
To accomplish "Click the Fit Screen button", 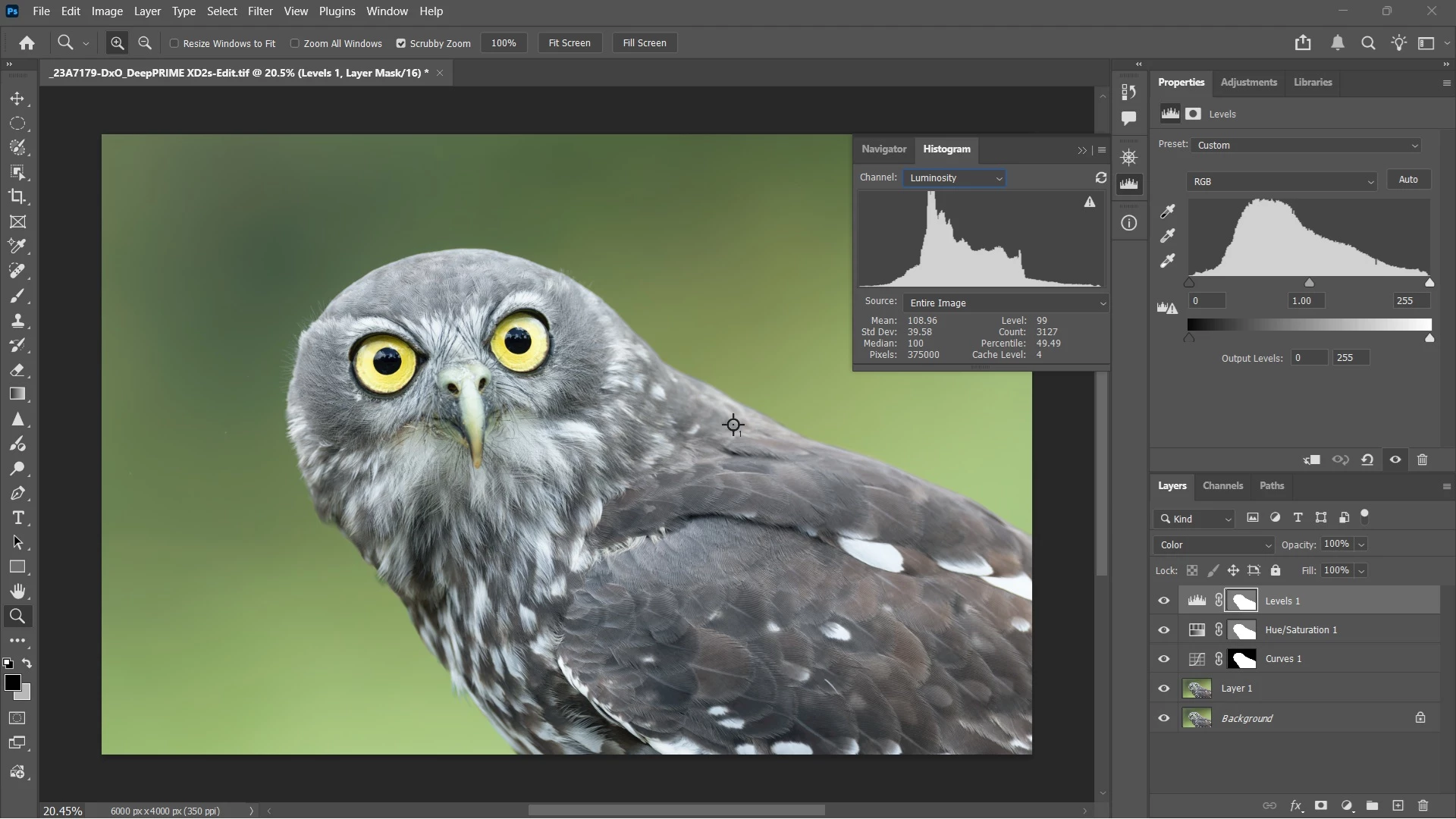I will [x=570, y=43].
